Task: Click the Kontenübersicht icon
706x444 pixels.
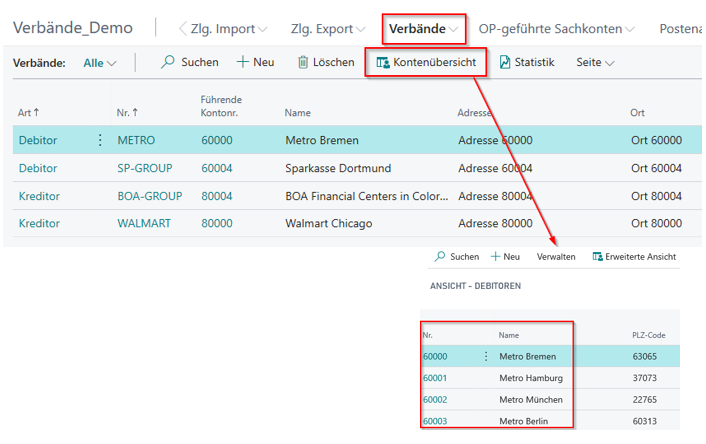Action: 383,62
